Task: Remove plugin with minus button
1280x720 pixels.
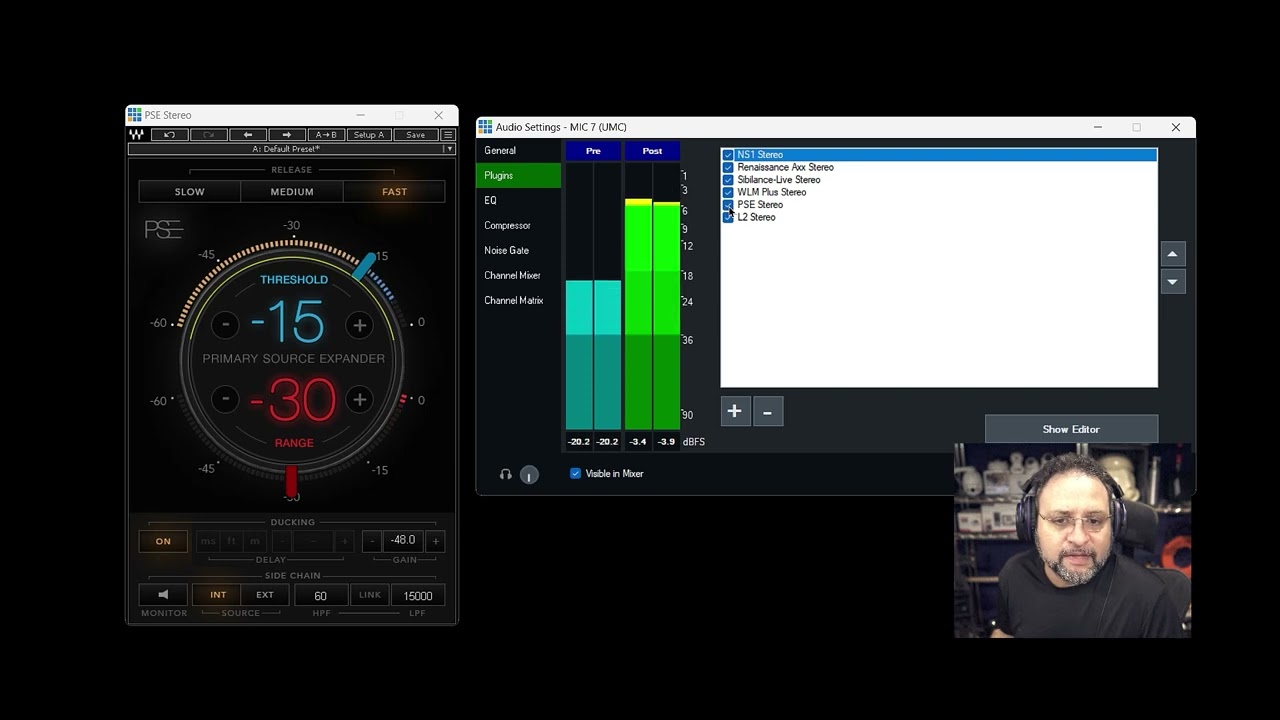Action: [767, 411]
